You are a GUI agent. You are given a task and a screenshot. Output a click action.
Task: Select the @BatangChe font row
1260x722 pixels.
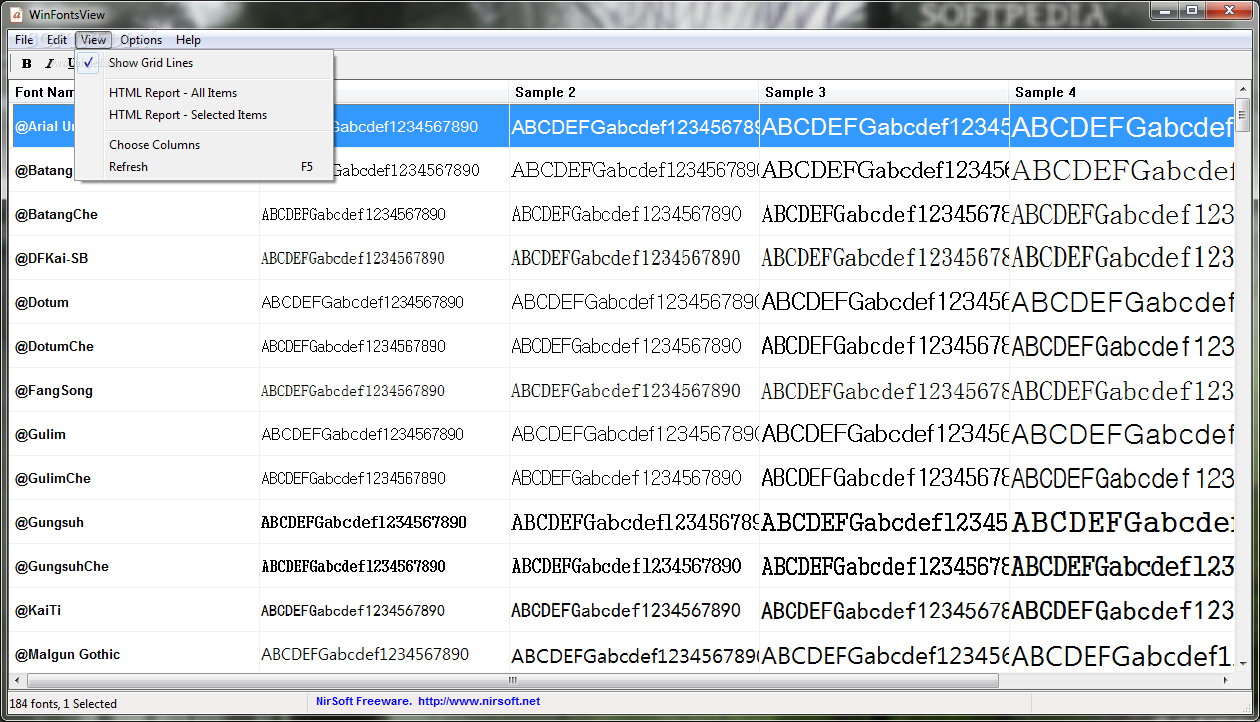(x=623, y=214)
